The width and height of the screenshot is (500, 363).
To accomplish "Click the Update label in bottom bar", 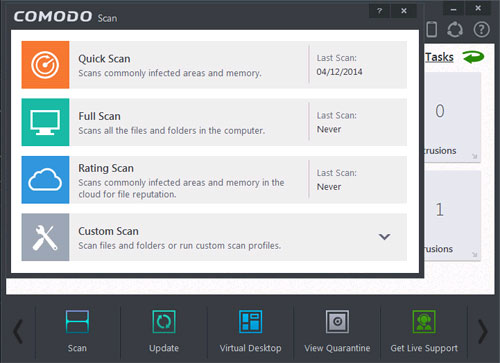I will pyautogui.click(x=164, y=348).
